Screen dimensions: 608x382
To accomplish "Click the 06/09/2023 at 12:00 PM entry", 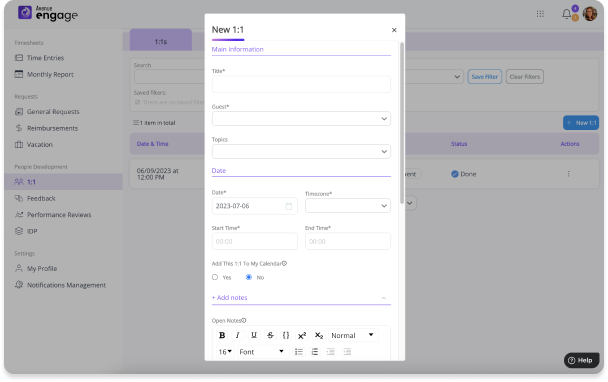I will click(157, 174).
